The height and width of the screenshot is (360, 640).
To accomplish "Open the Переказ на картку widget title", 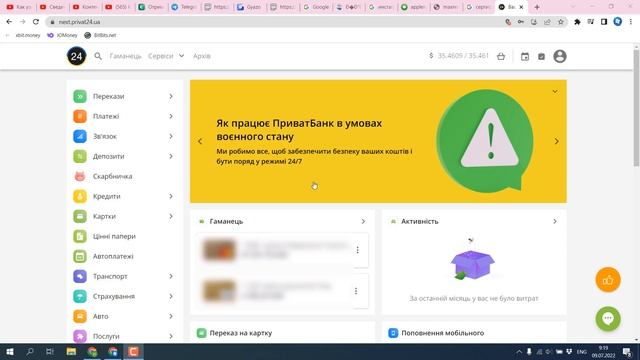I will 240,333.
